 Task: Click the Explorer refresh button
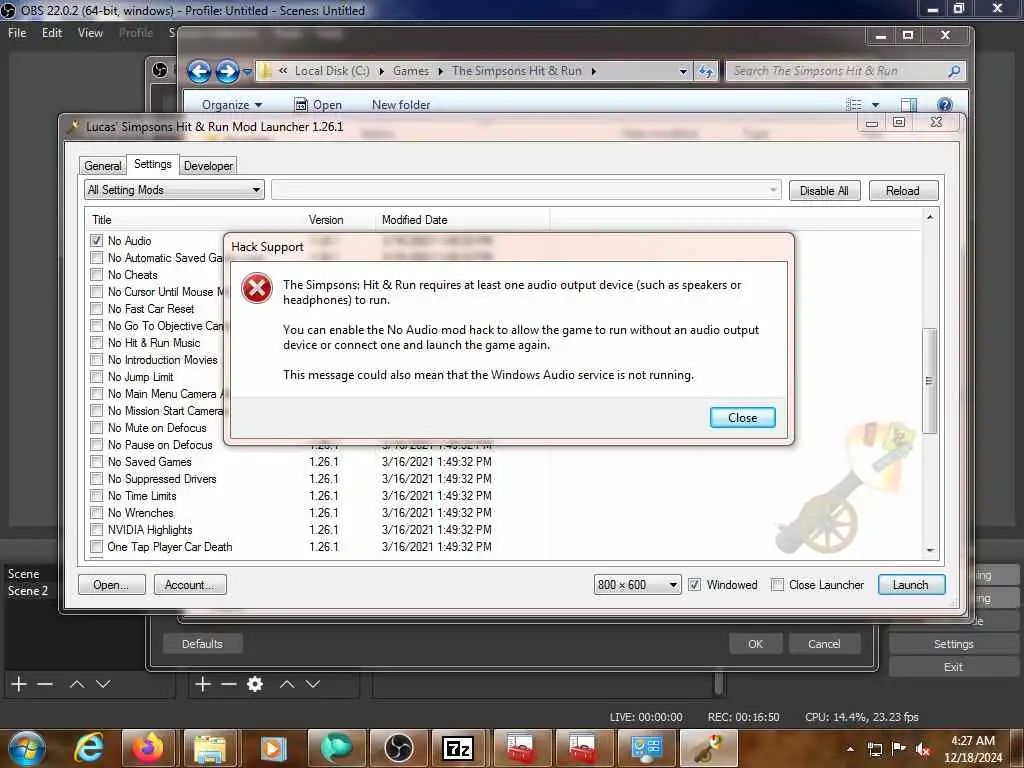pos(706,71)
